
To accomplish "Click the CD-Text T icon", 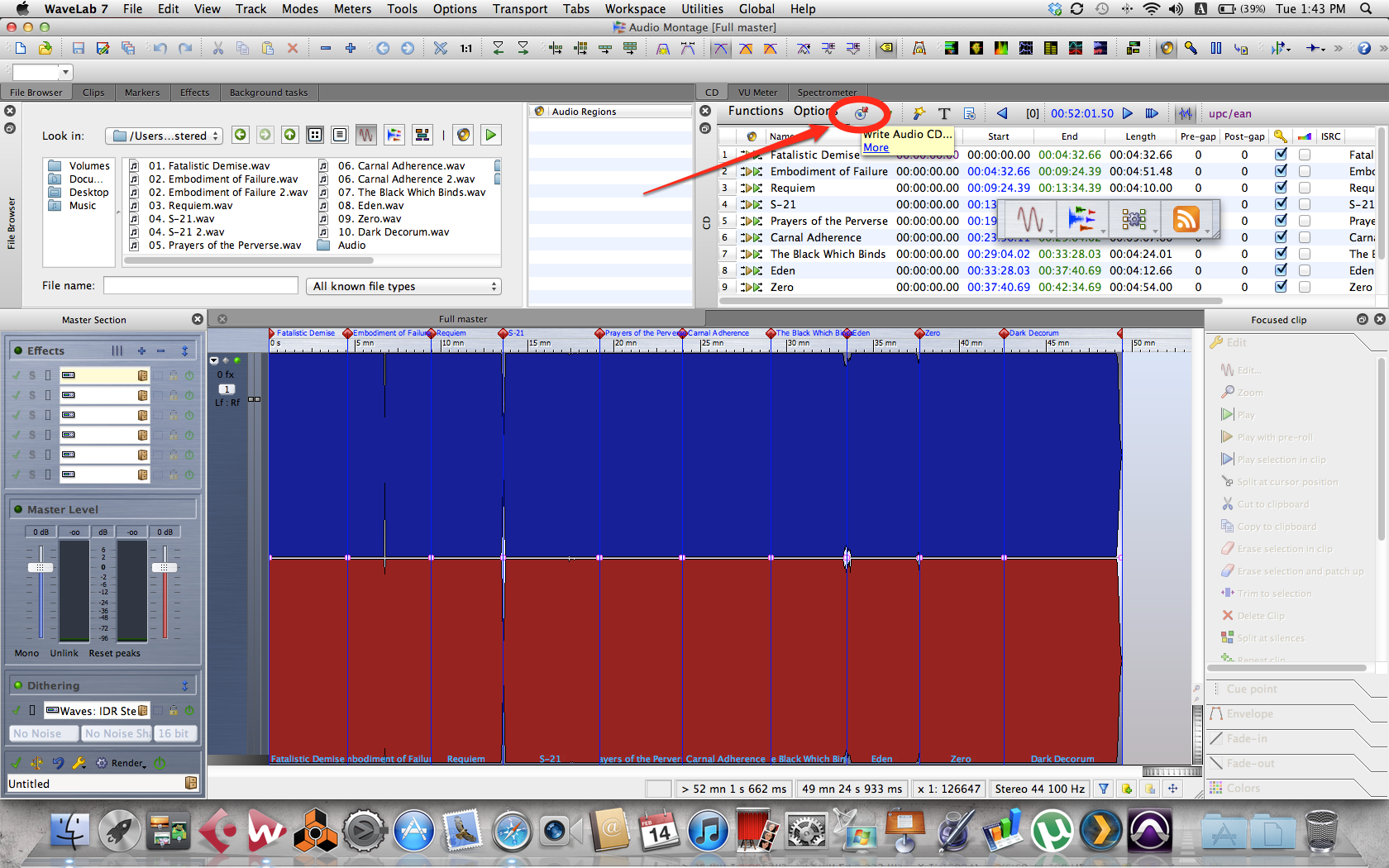I will click(944, 113).
